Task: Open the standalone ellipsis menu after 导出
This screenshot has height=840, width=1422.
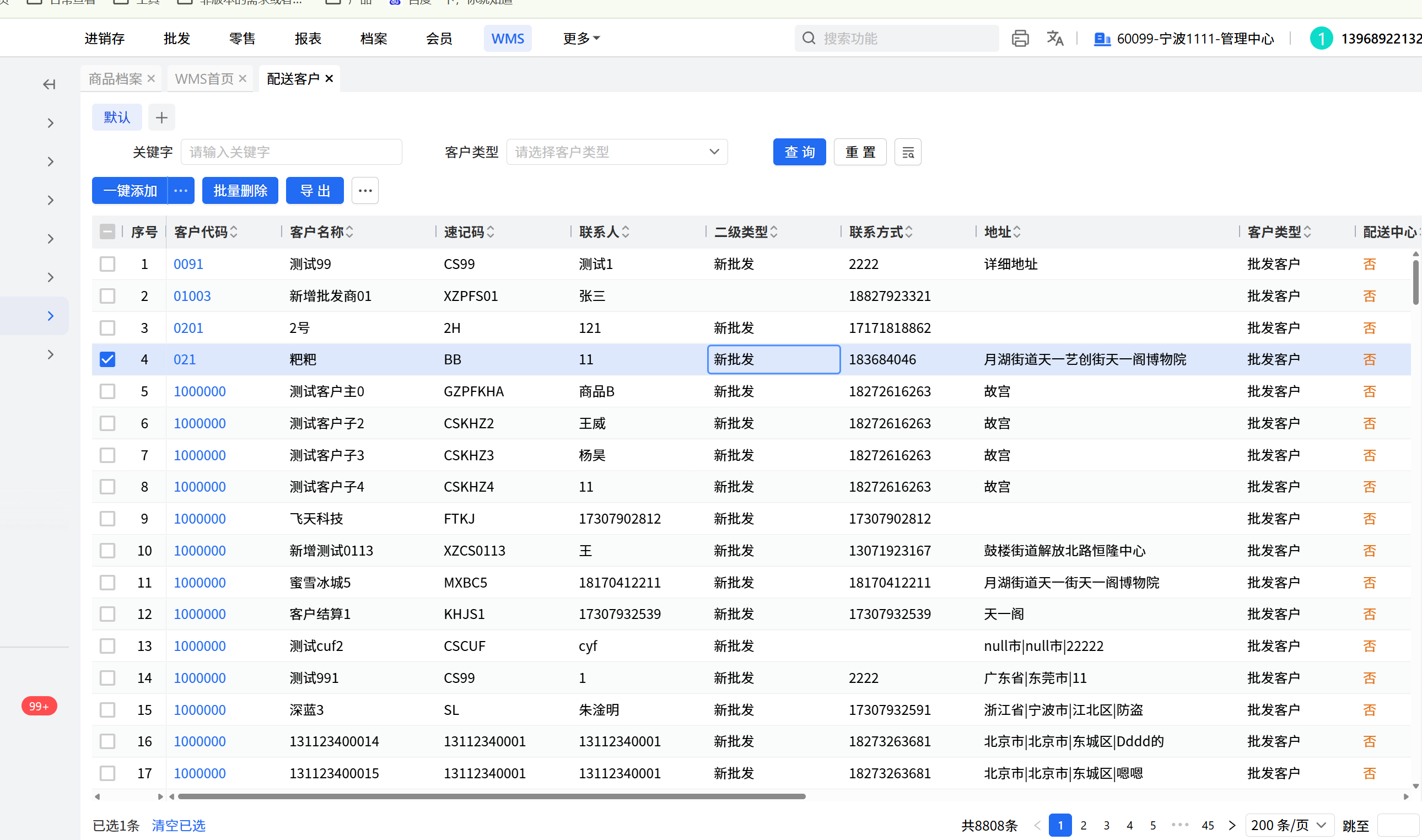Action: 365,191
